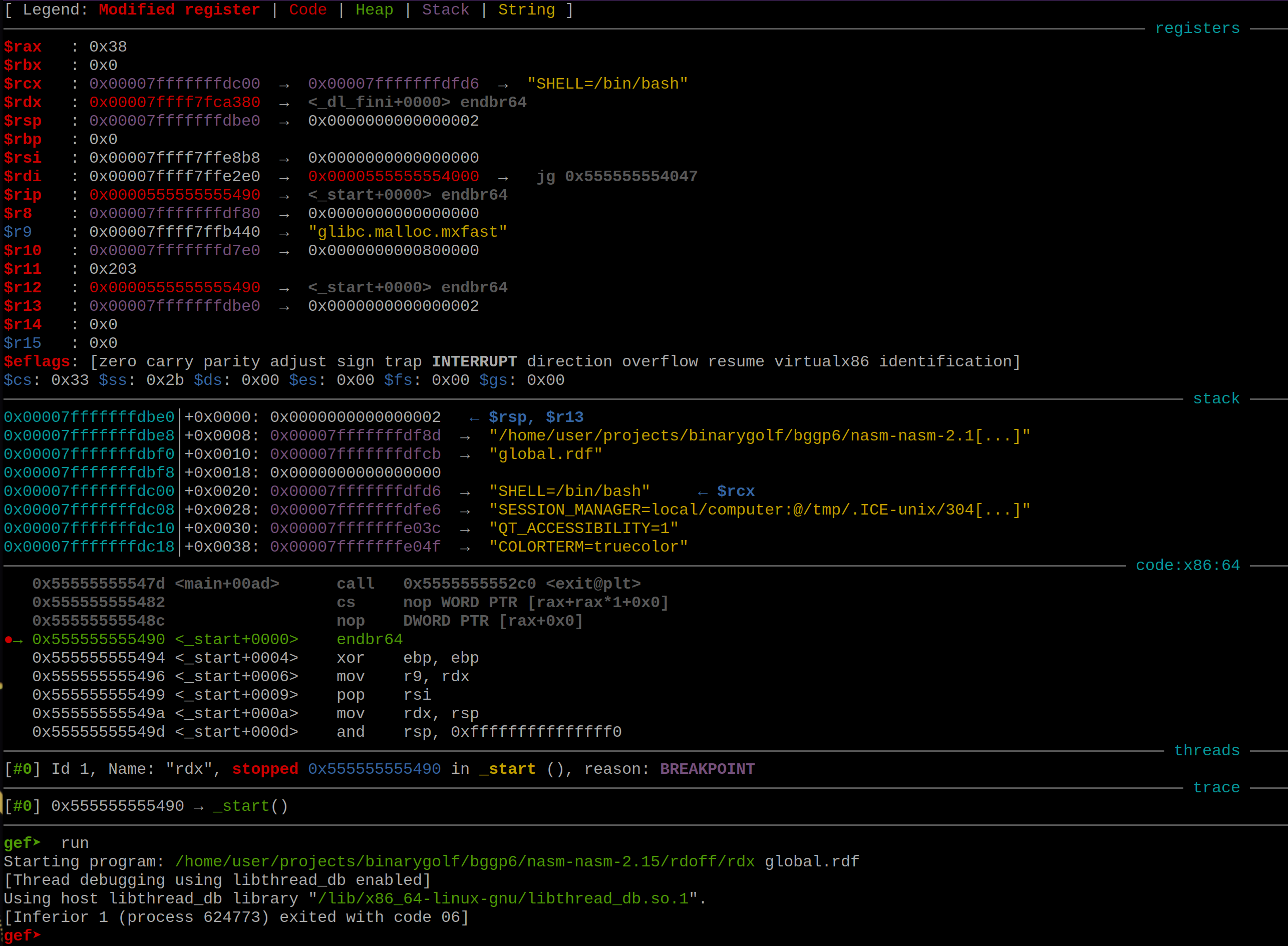
Task: Click the "SHELL=/bin/bash" string for $rcx
Action: pos(607,84)
